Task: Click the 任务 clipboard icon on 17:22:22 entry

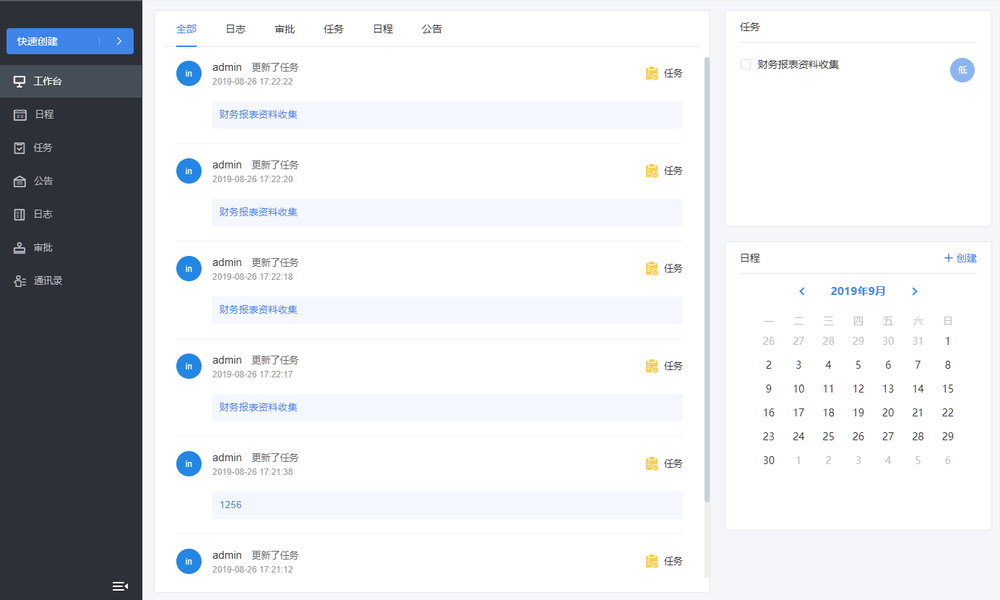Action: 651,73
